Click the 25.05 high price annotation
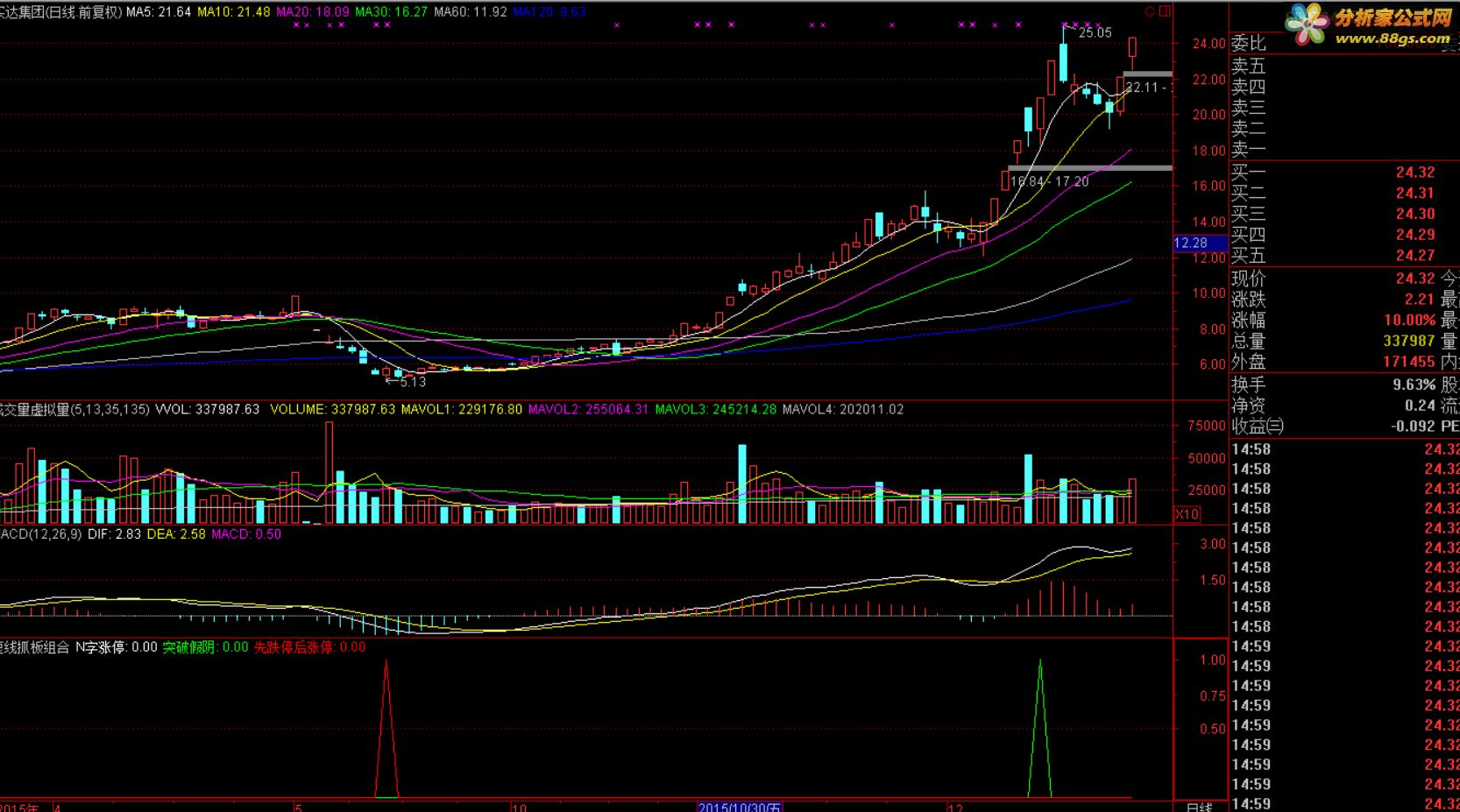 pyautogui.click(x=1095, y=33)
